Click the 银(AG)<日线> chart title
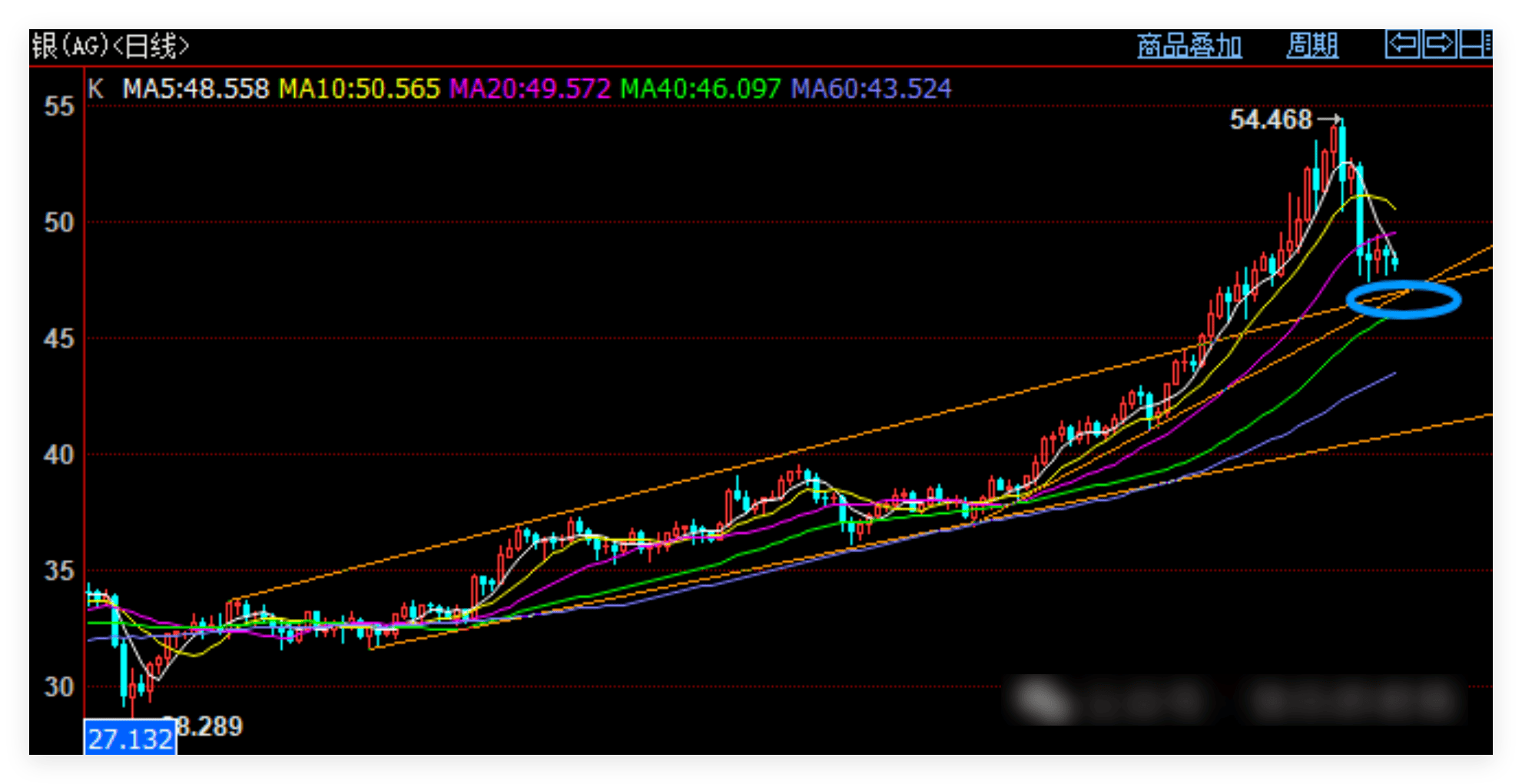The width and height of the screenshot is (1522, 784). pyautogui.click(x=110, y=46)
